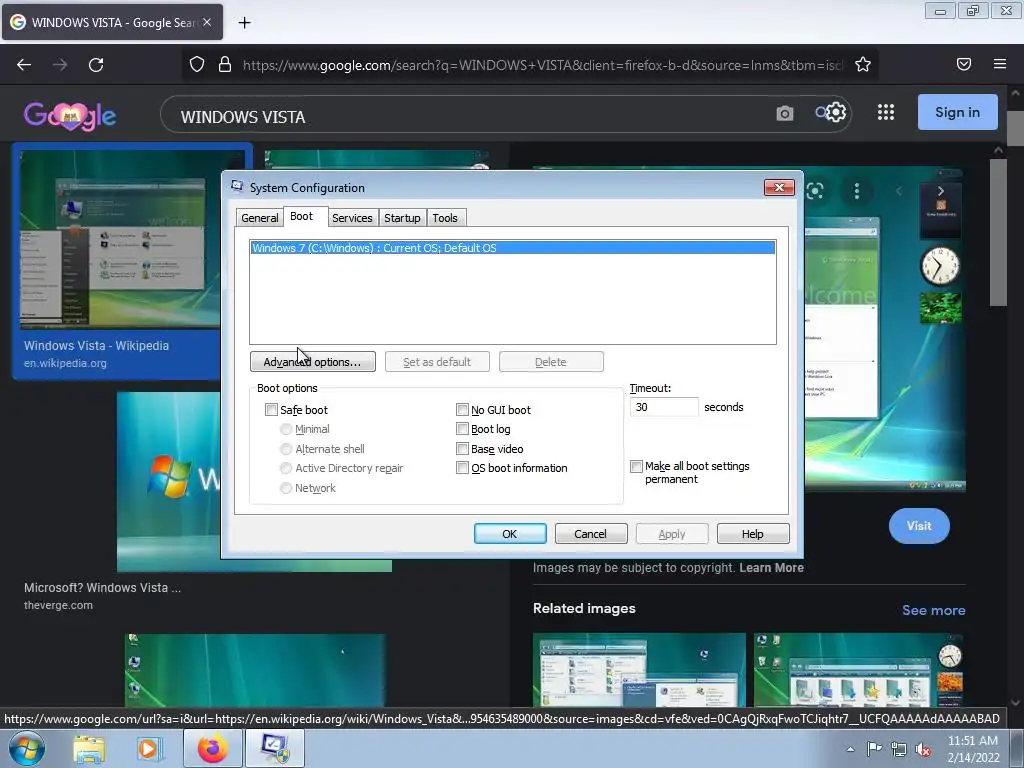Go back in Firefox history
The image size is (1024, 768).
click(x=24, y=65)
